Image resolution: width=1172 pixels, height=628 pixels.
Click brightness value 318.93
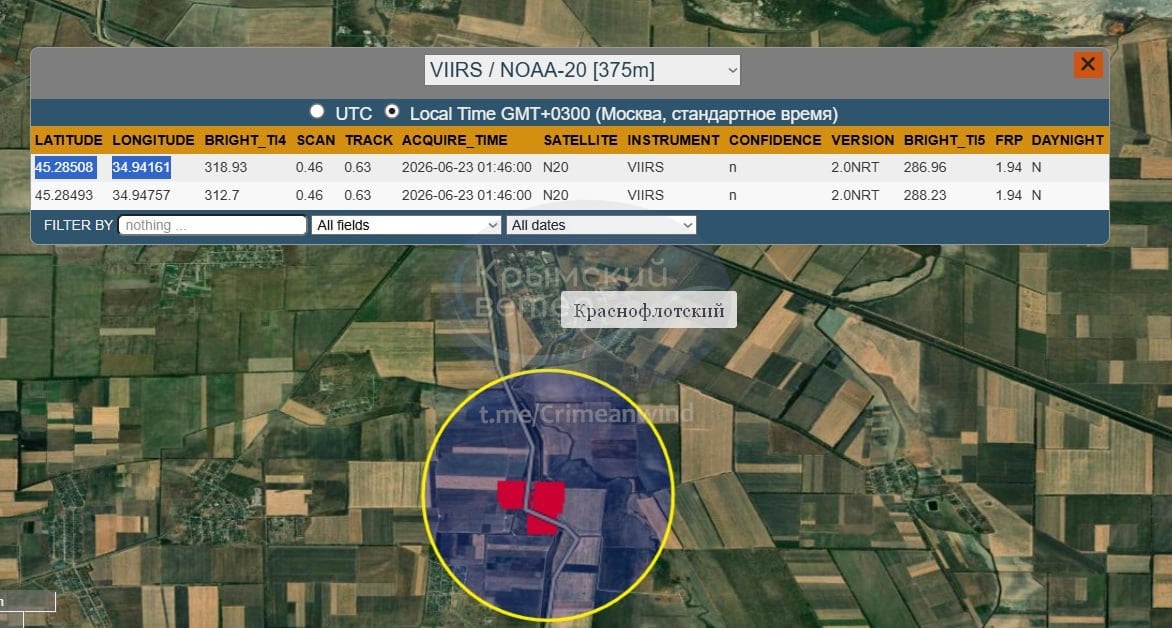pyautogui.click(x=226, y=167)
